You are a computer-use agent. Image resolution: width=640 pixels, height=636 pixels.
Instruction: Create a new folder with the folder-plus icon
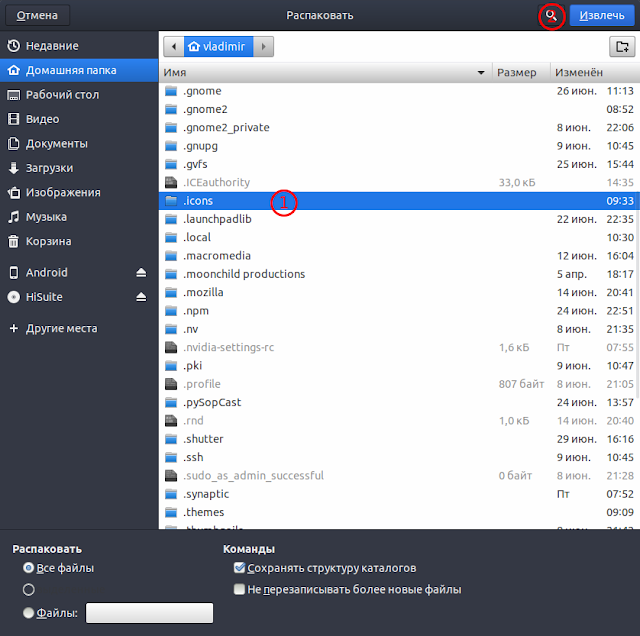pos(622,47)
